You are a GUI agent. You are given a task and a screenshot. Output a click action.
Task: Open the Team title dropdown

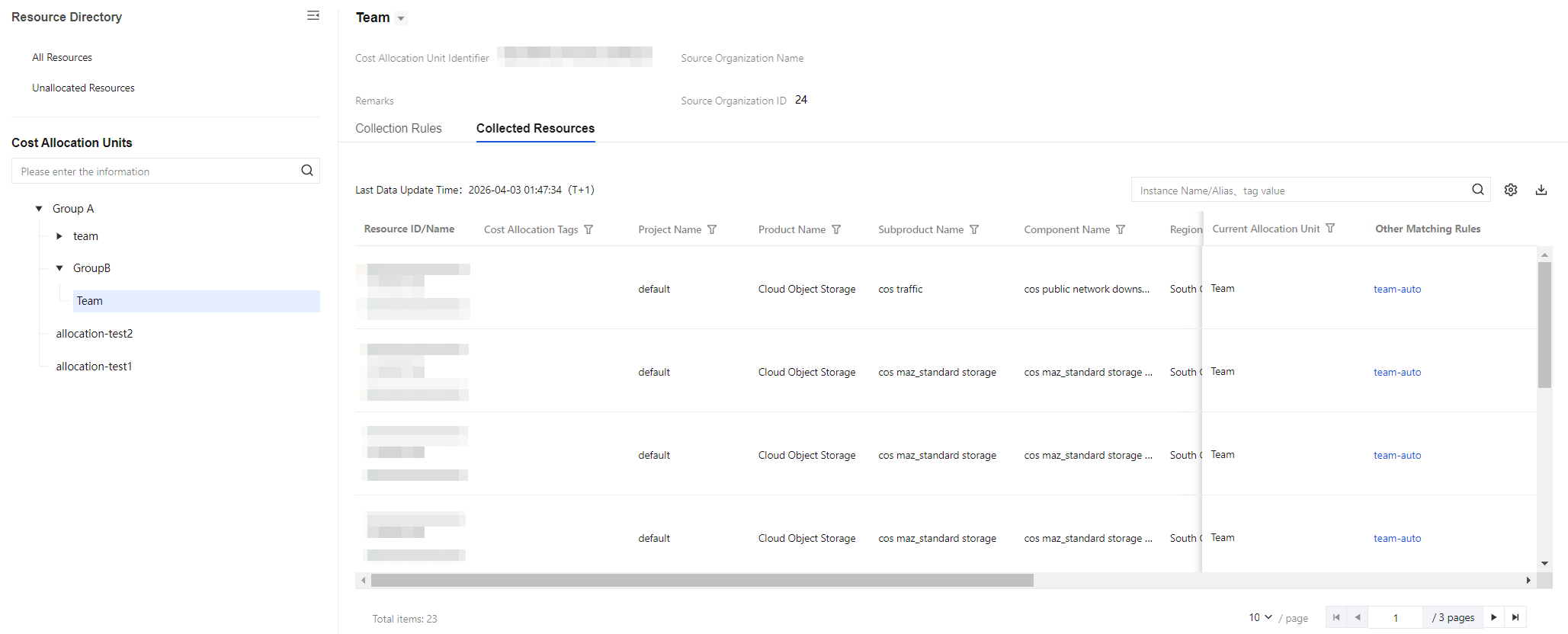click(x=401, y=18)
